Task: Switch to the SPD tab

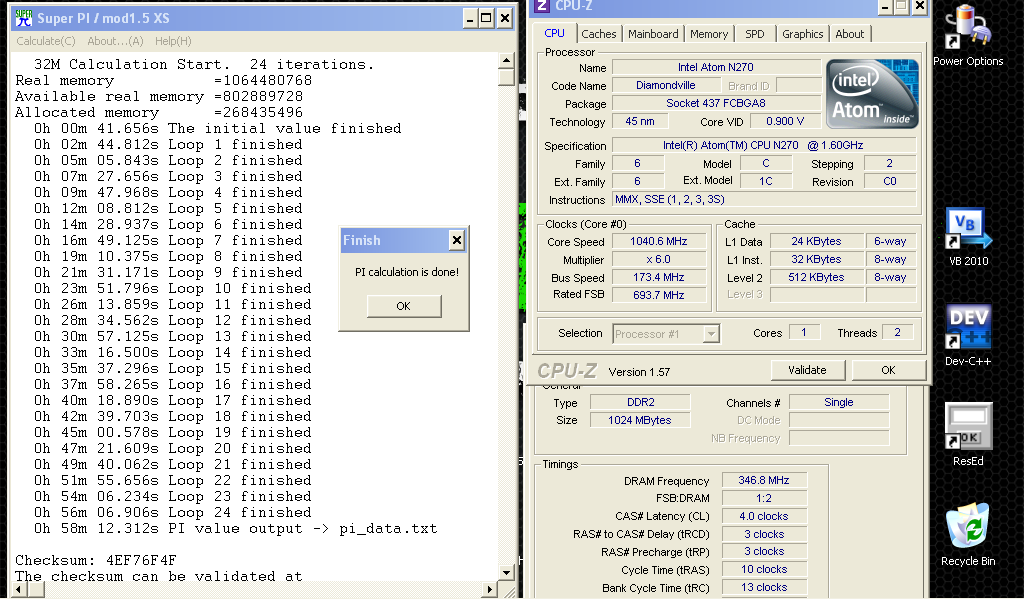Action: [755, 34]
